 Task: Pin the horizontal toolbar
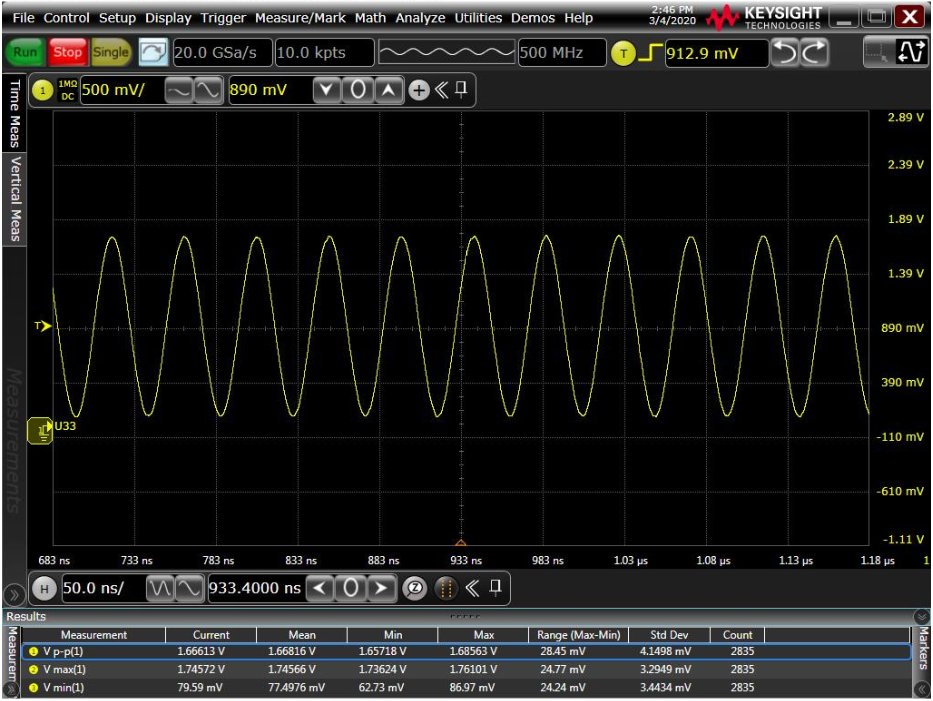tap(495, 589)
